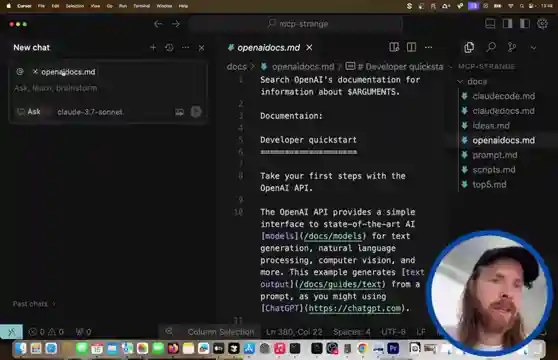Launch Google Chrome from the dock
This screenshot has width=558, height=360.
pos(363,348)
